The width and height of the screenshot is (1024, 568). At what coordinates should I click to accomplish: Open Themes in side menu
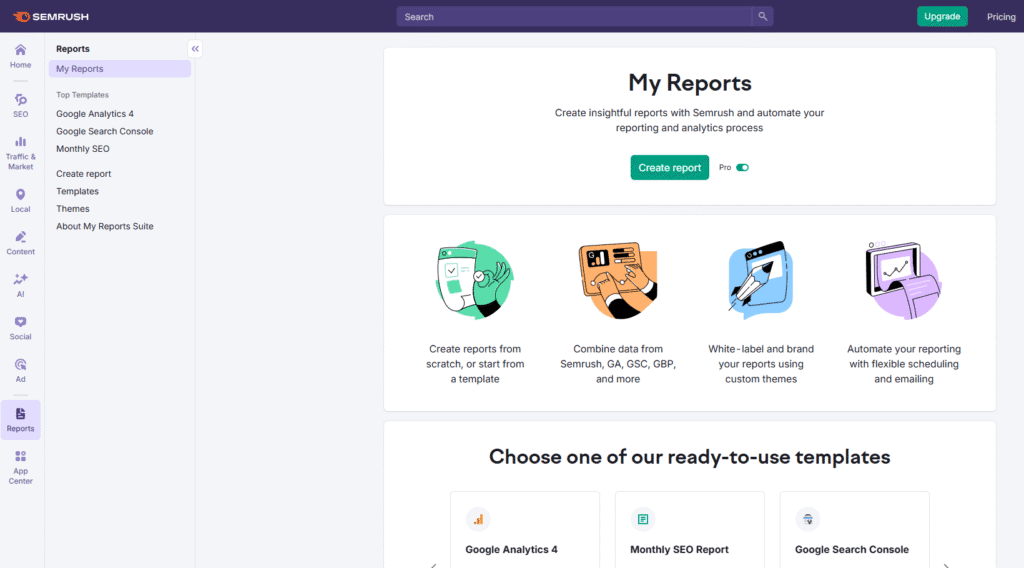pyautogui.click(x=72, y=209)
